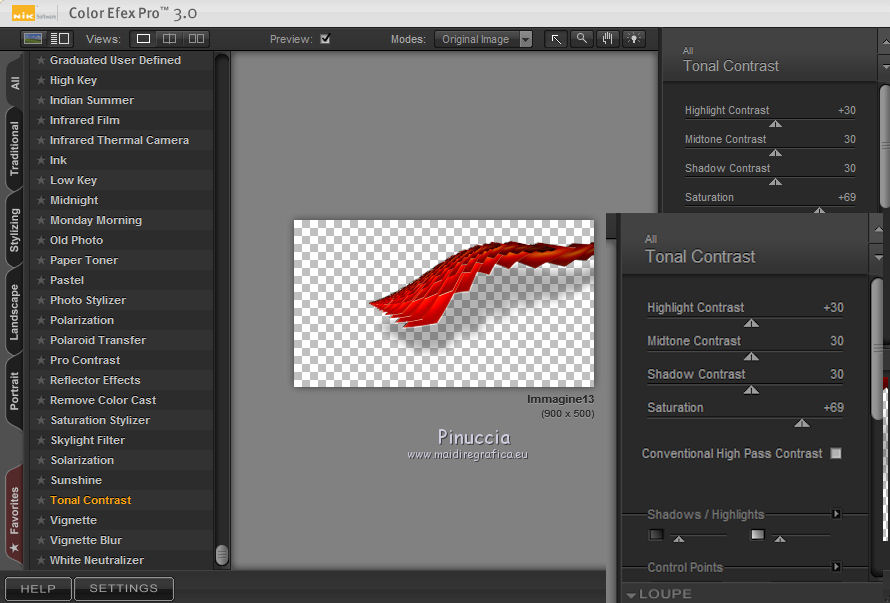890x603 pixels.
Task: Click the Saturation slider handle
Action: 801,423
